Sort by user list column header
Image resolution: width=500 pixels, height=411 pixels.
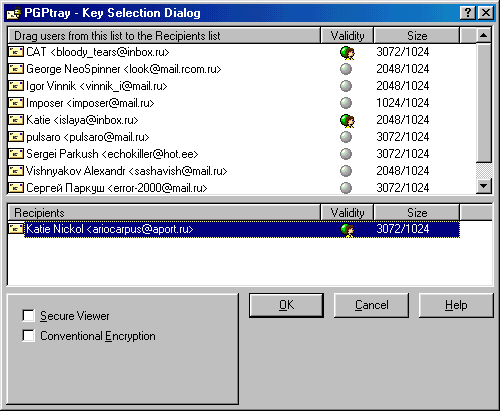pyautogui.click(x=164, y=36)
